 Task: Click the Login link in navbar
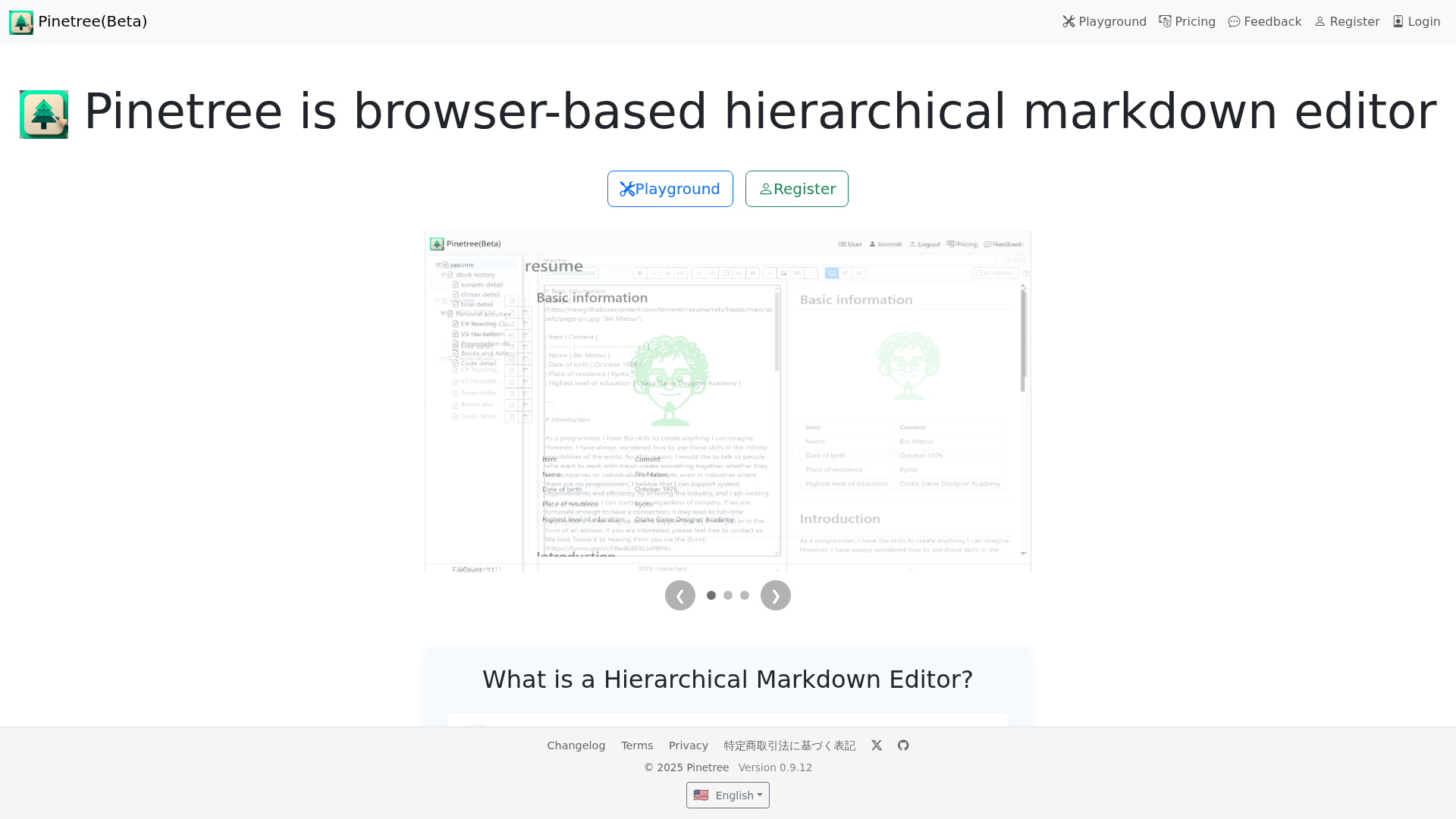tap(1416, 22)
